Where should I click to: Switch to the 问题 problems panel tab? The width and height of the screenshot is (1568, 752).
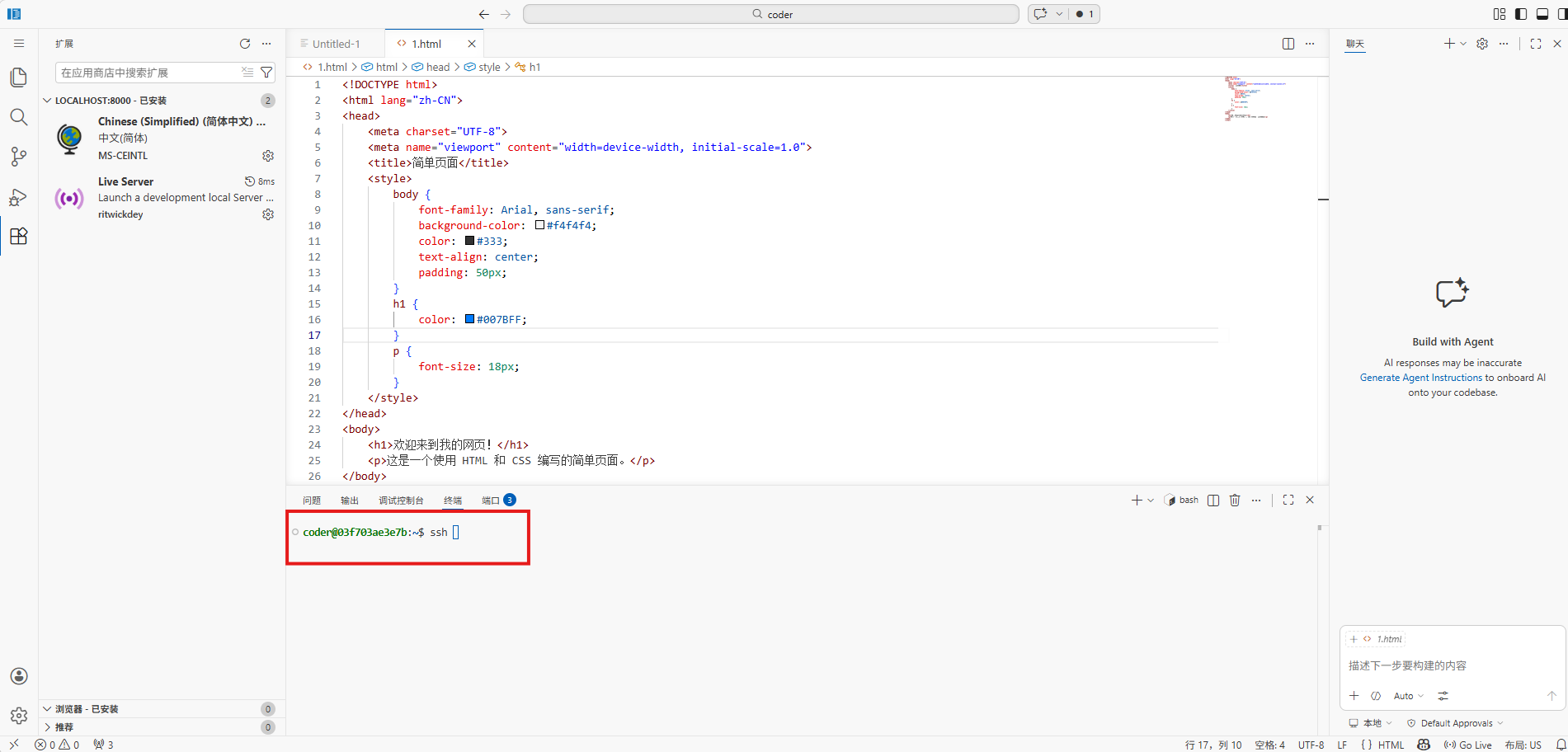click(x=312, y=501)
